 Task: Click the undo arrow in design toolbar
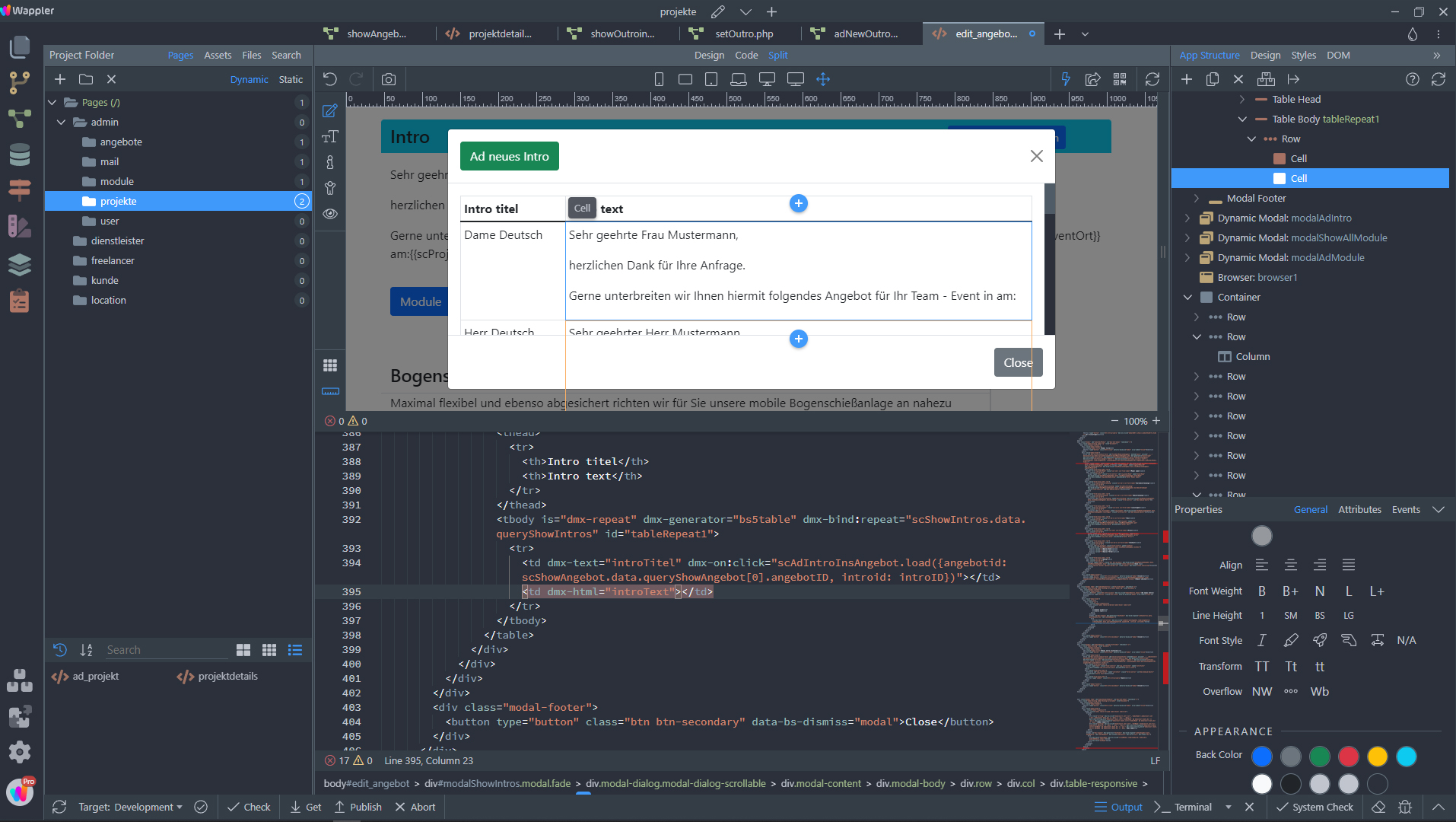(329, 79)
